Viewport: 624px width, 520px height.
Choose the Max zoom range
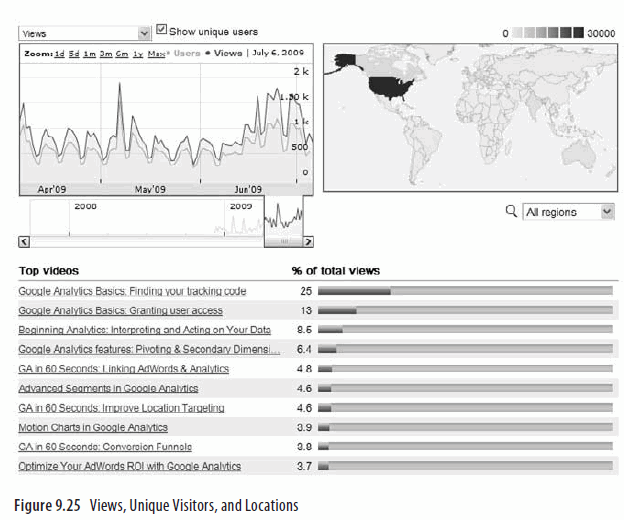point(156,52)
